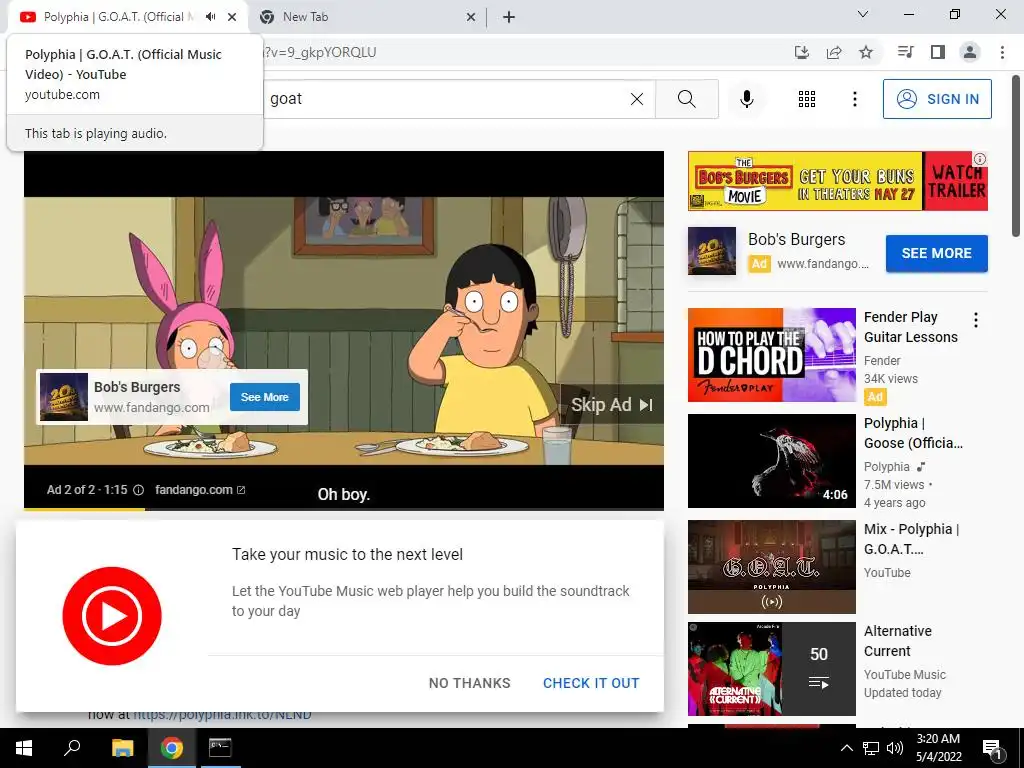This screenshot has height=768, width=1024.
Task: Click the blue SEE MORE sidebar button
Action: (936, 253)
